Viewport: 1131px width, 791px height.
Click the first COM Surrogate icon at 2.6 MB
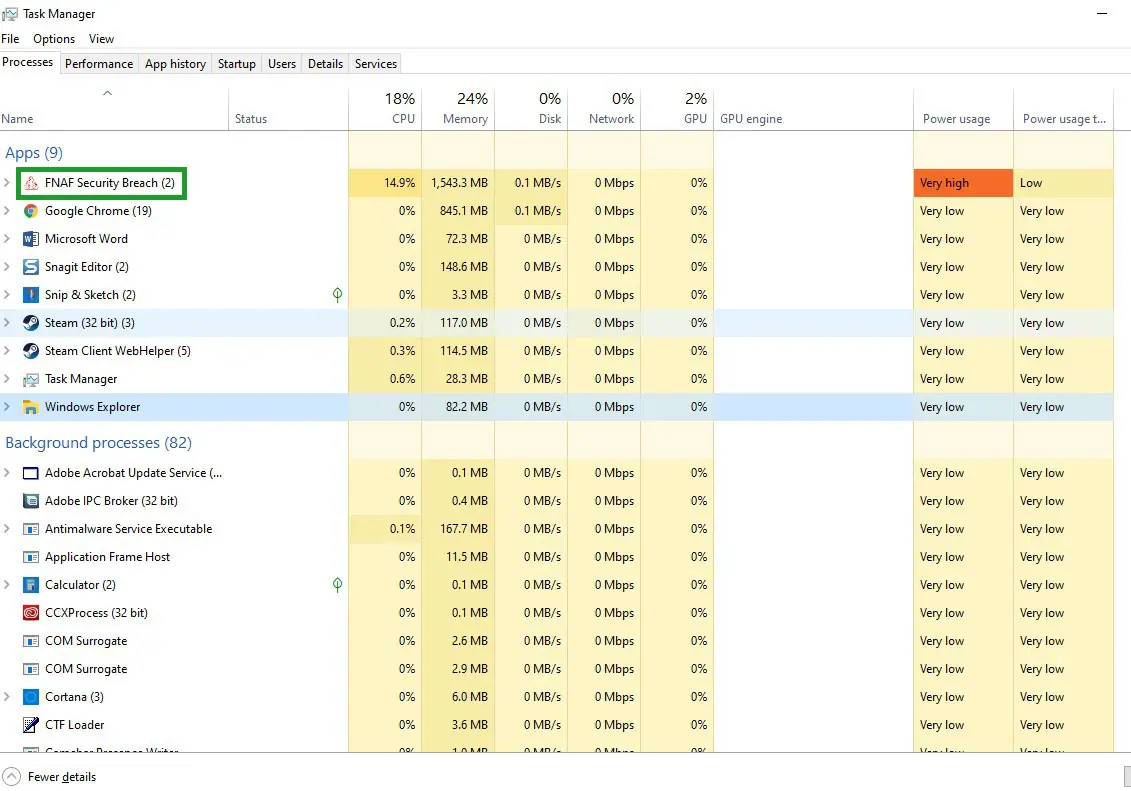[x=30, y=641]
